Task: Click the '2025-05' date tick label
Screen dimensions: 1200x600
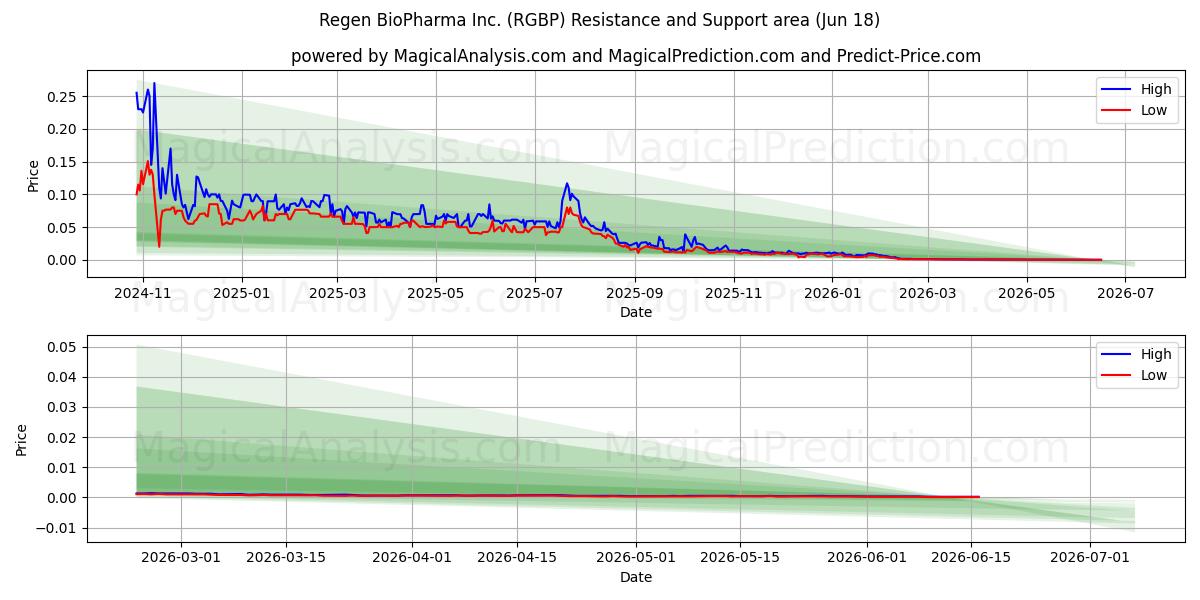Action: pos(436,293)
